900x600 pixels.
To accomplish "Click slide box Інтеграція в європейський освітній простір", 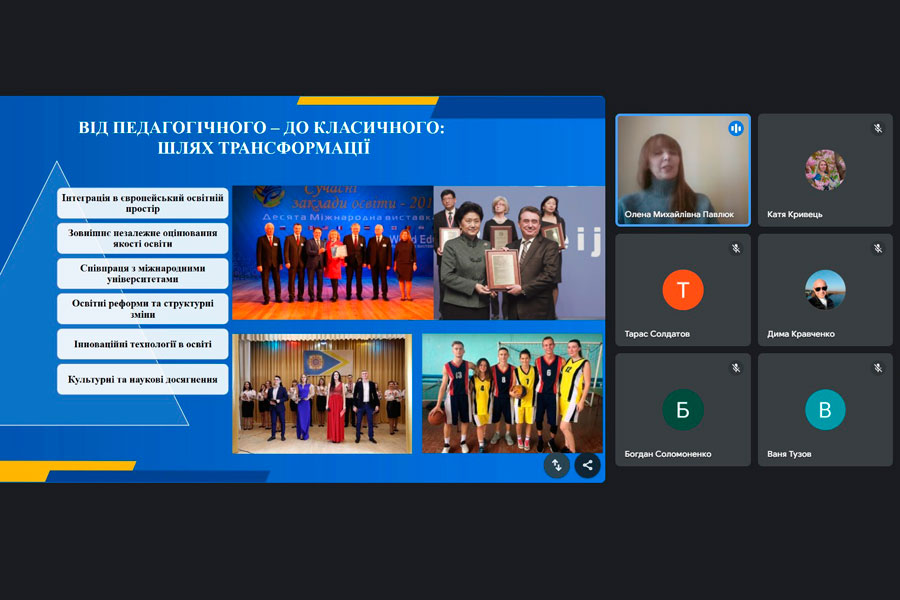I will pos(142,203).
